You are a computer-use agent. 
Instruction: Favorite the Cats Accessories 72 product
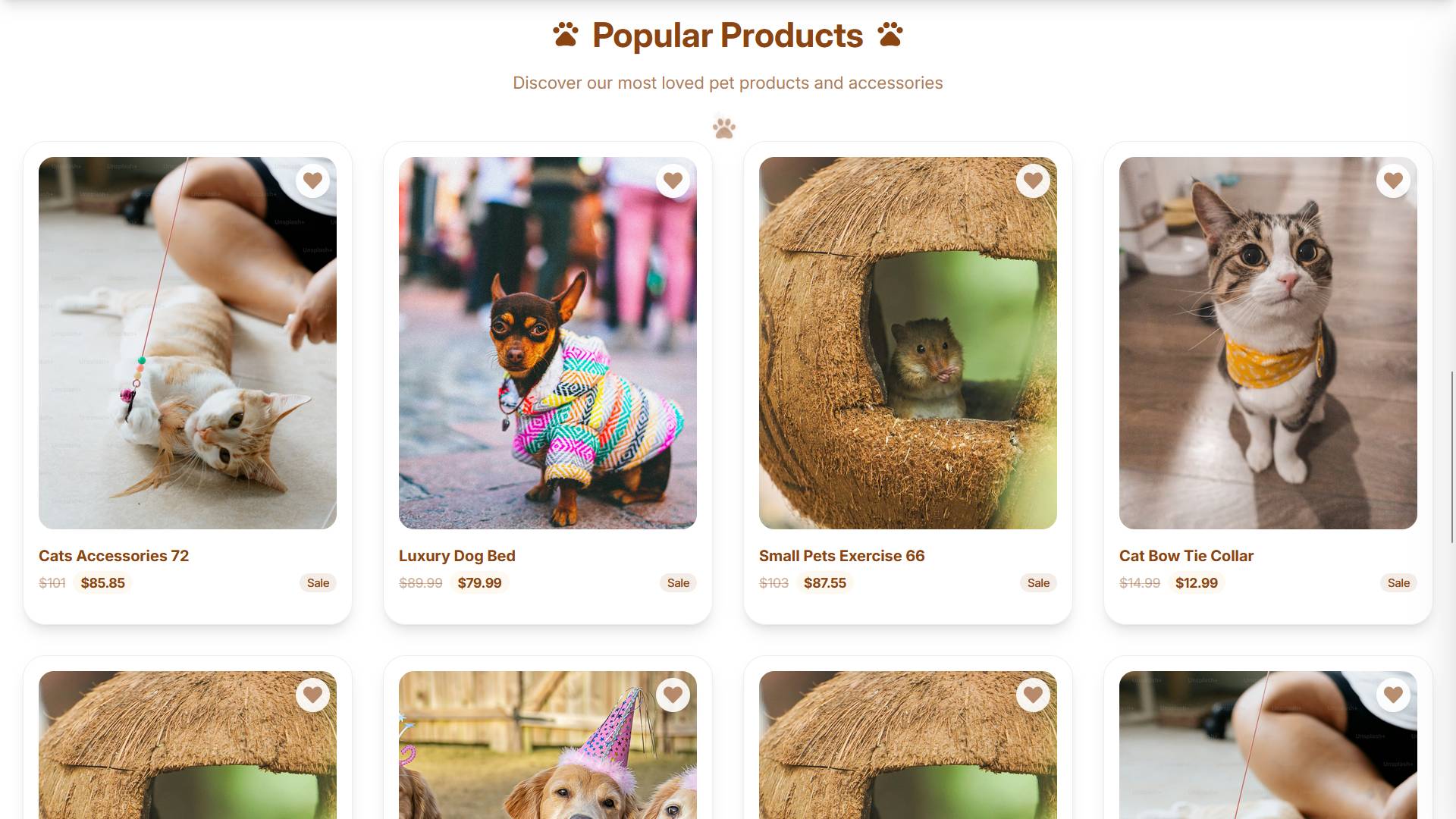tap(312, 180)
